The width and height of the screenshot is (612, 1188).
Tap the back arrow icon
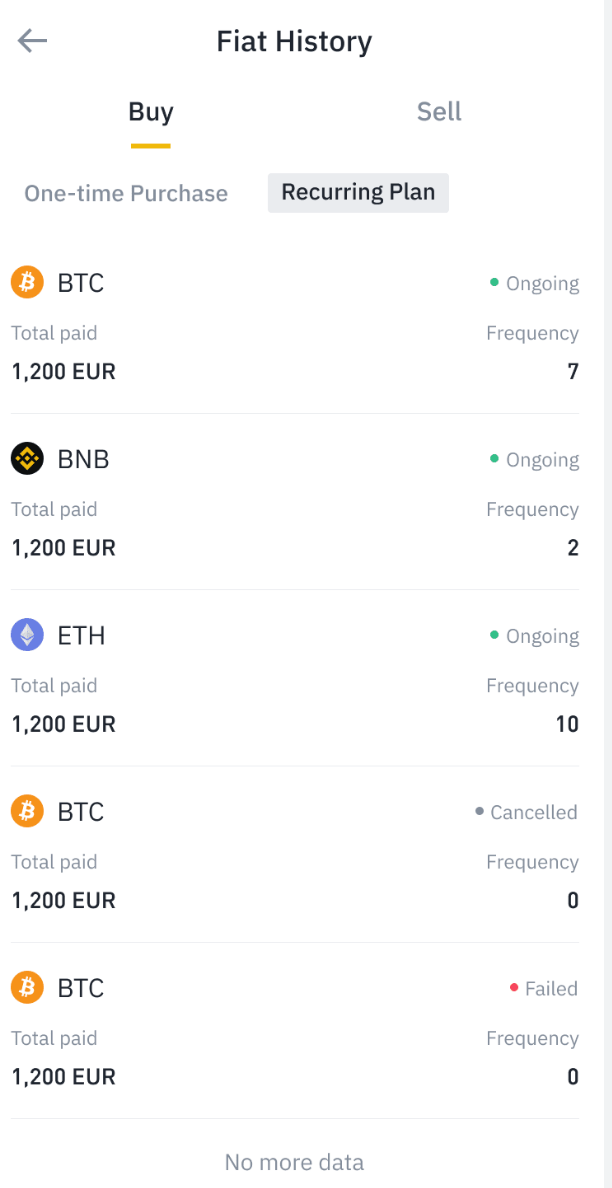[x=32, y=41]
